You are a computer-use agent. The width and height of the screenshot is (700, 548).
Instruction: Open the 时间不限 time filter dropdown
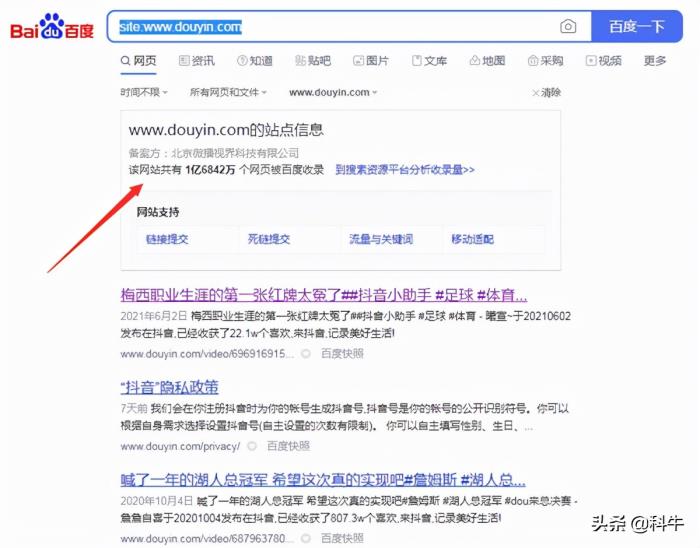145,92
